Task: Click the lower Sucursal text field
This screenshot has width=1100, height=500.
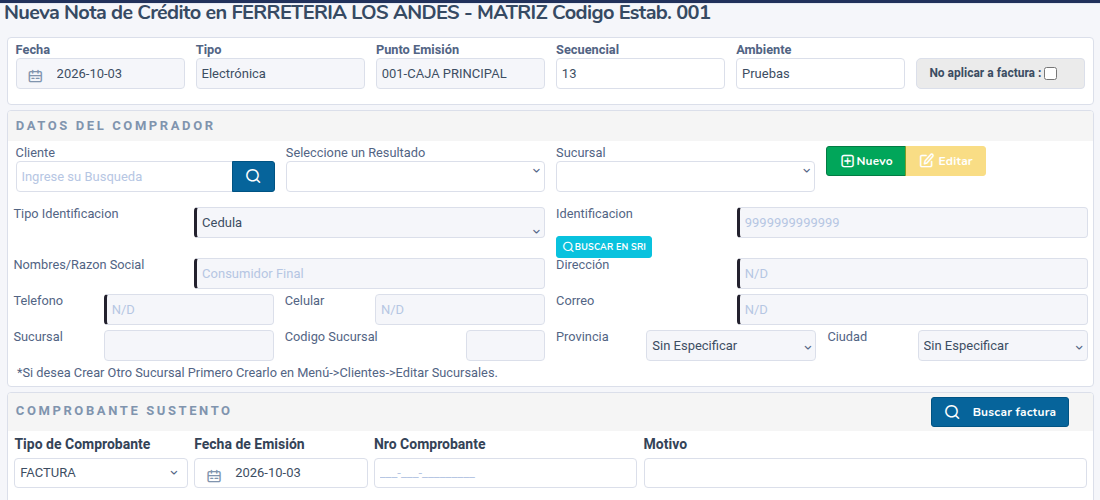Action: 189,346
